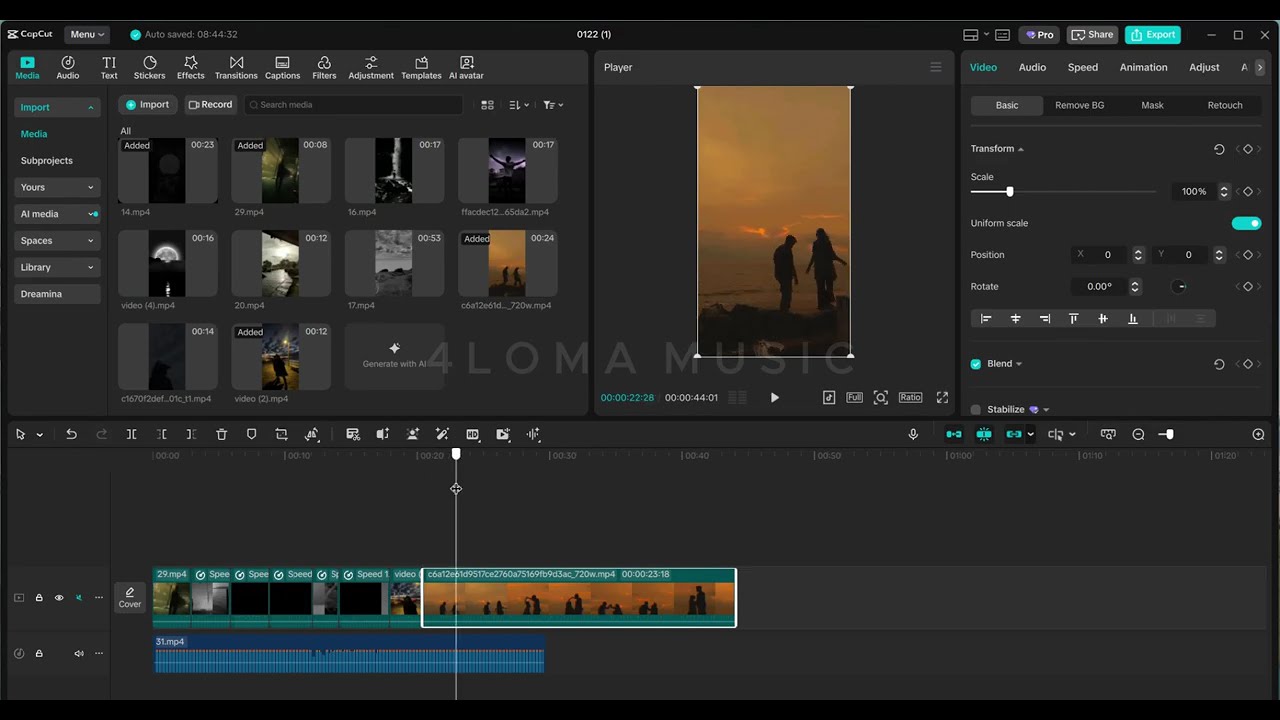Hide the main video track
This screenshot has height=720, width=1280.
point(59,598)
